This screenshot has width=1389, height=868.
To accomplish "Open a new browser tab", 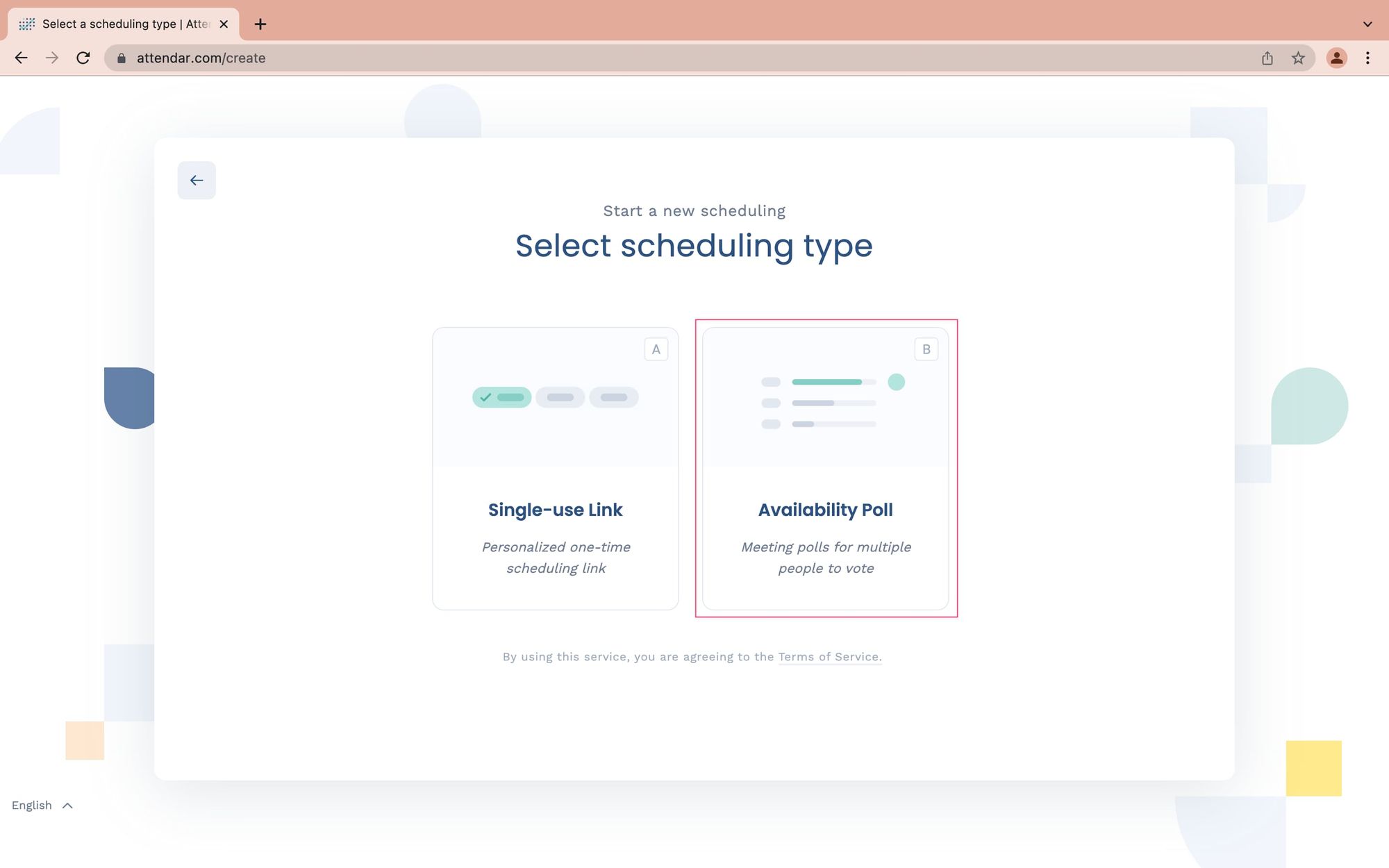I will (x=260, y=24).
